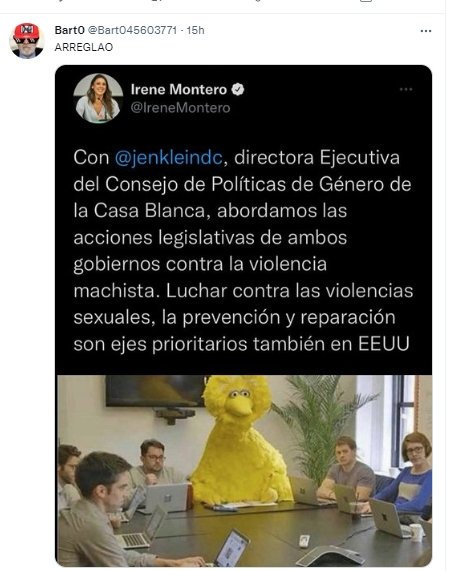Click the Irene Montero name in the image
This screenshot has height=571, width=459.
coord(178,89)
